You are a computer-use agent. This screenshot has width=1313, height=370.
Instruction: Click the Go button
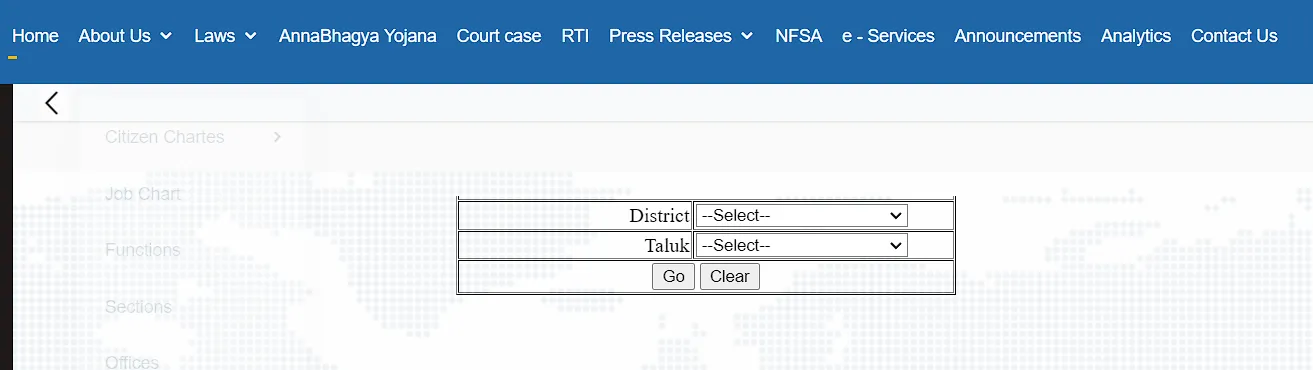(x=673, y=276)
